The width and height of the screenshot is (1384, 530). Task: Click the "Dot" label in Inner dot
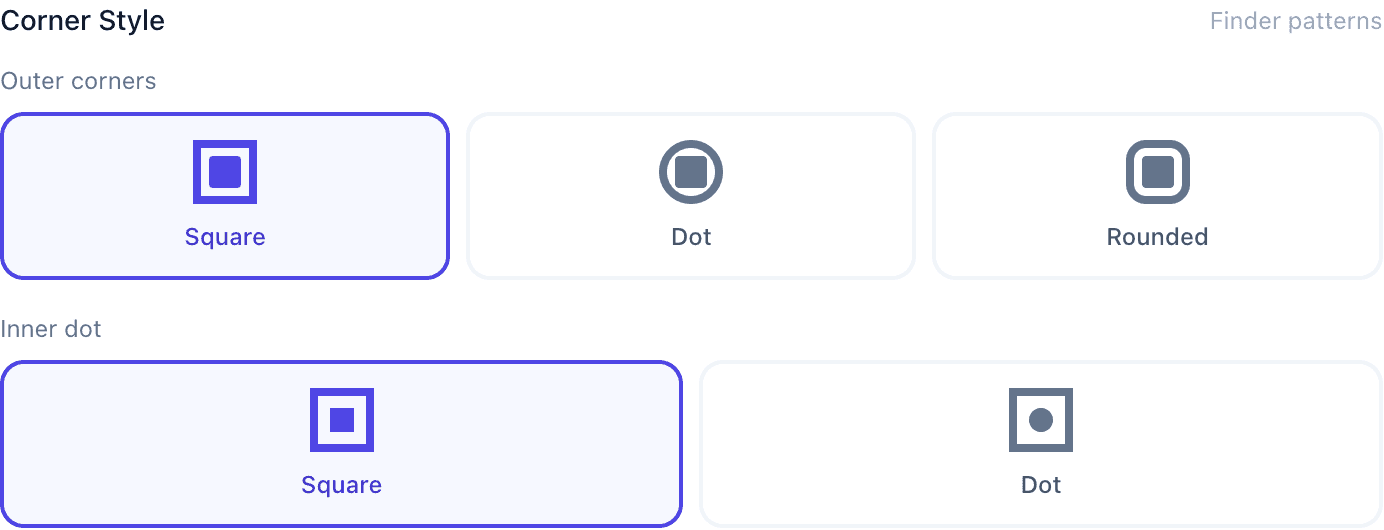[1041, 485]
